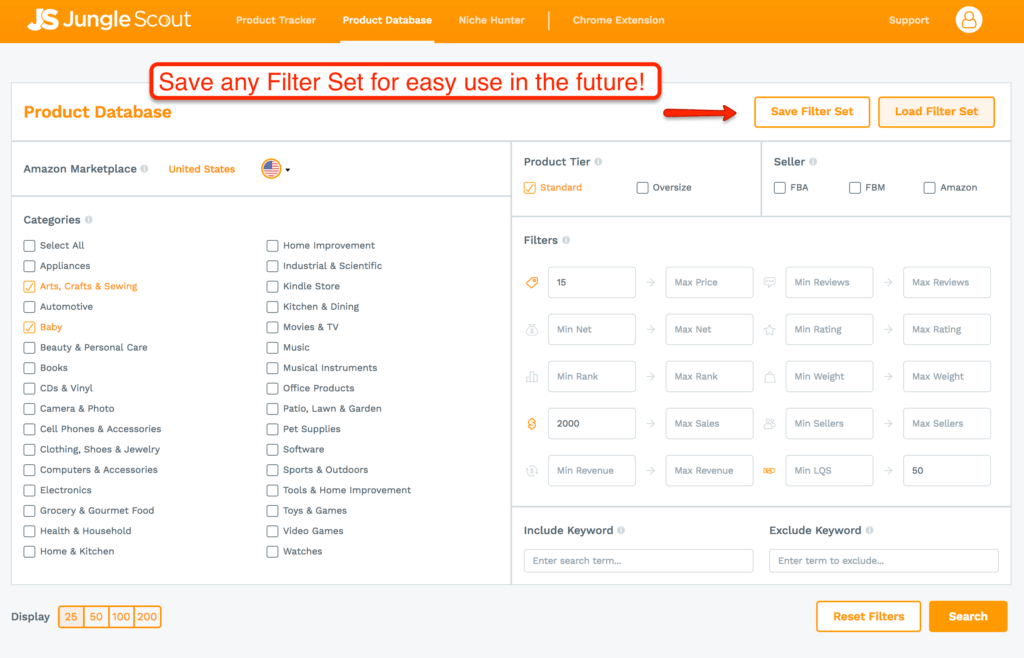Click the Save Filter Set button
This screenshot has width=1024, height=658.
pos(812,112)
